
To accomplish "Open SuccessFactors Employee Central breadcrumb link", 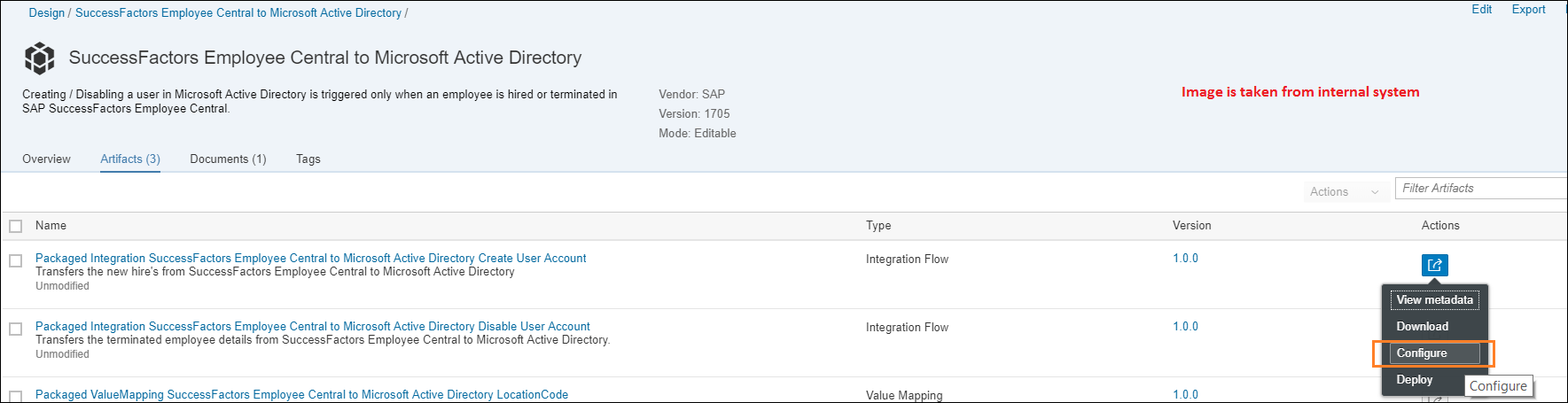I will [238, 12].
